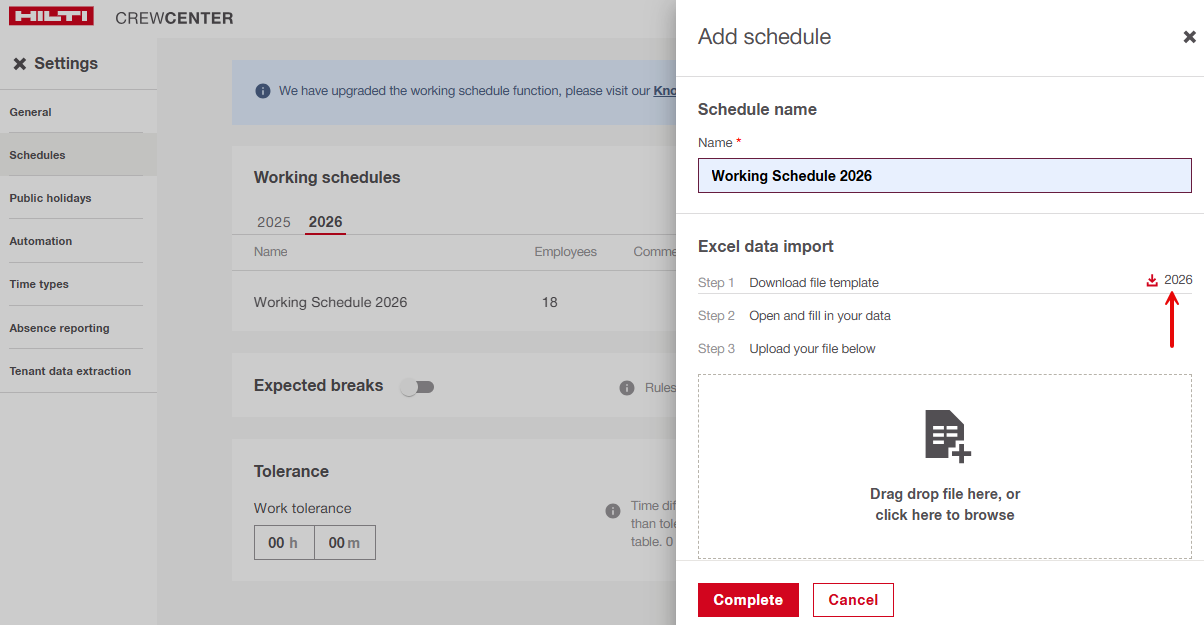This screenshot has height=625, width=1204.
Task: Close the Add schedule dialog
Action: [1189, 37]
